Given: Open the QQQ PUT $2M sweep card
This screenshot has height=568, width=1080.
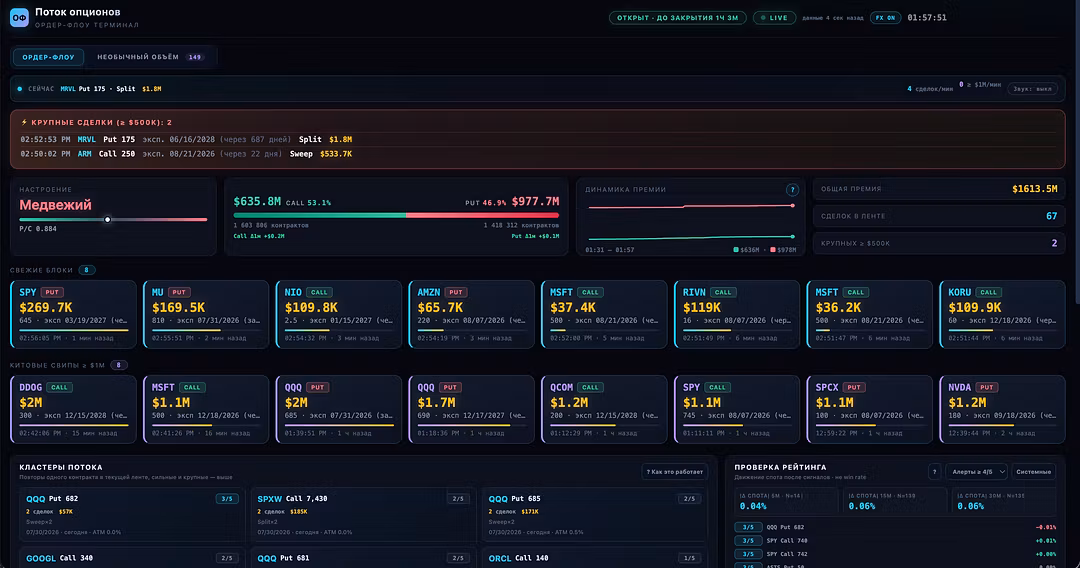Looking at the screenshot, I should (338, 409).
